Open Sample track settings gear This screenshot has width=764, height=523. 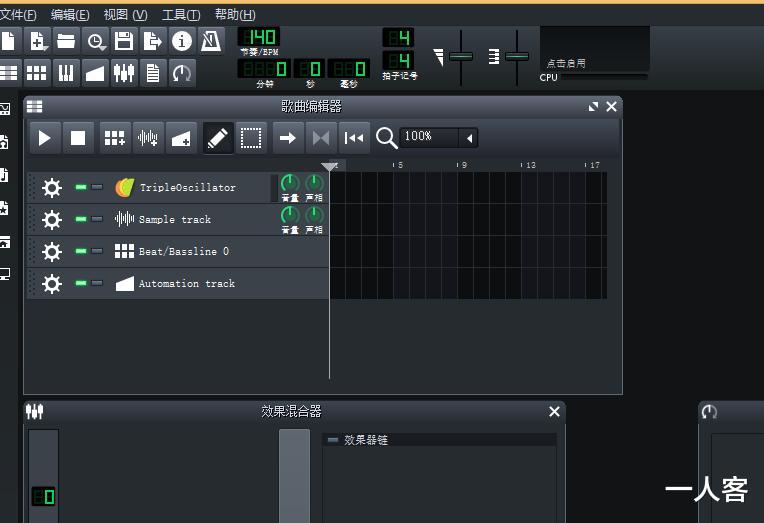pos(52,220)
